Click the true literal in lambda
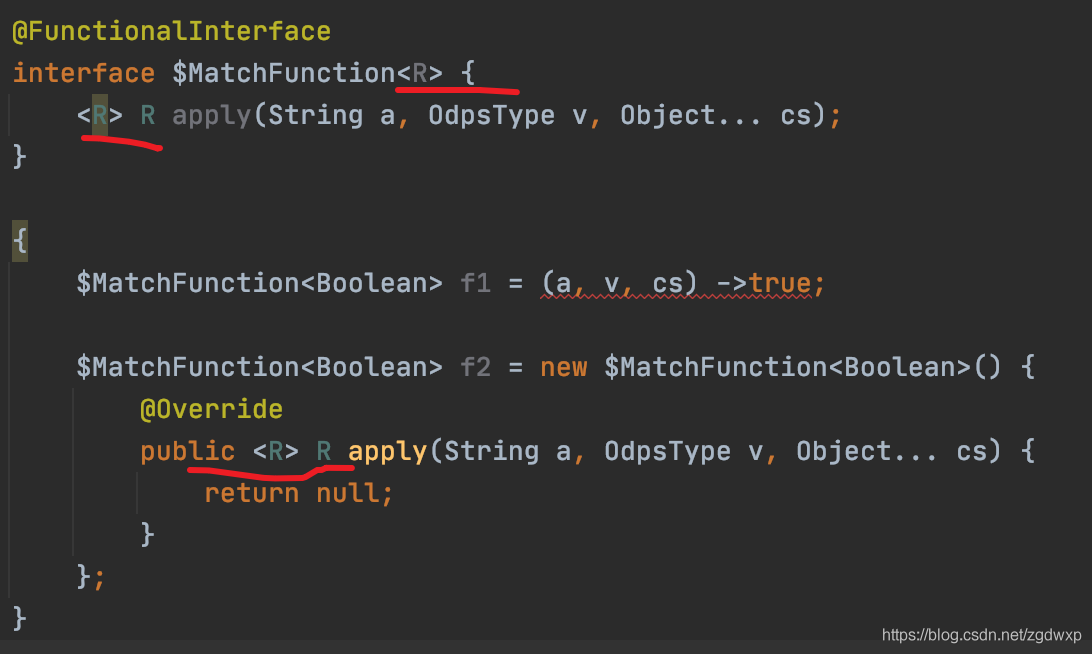Screen dimensions: 1092x654 pyautogui.click(x=780, y=283)
